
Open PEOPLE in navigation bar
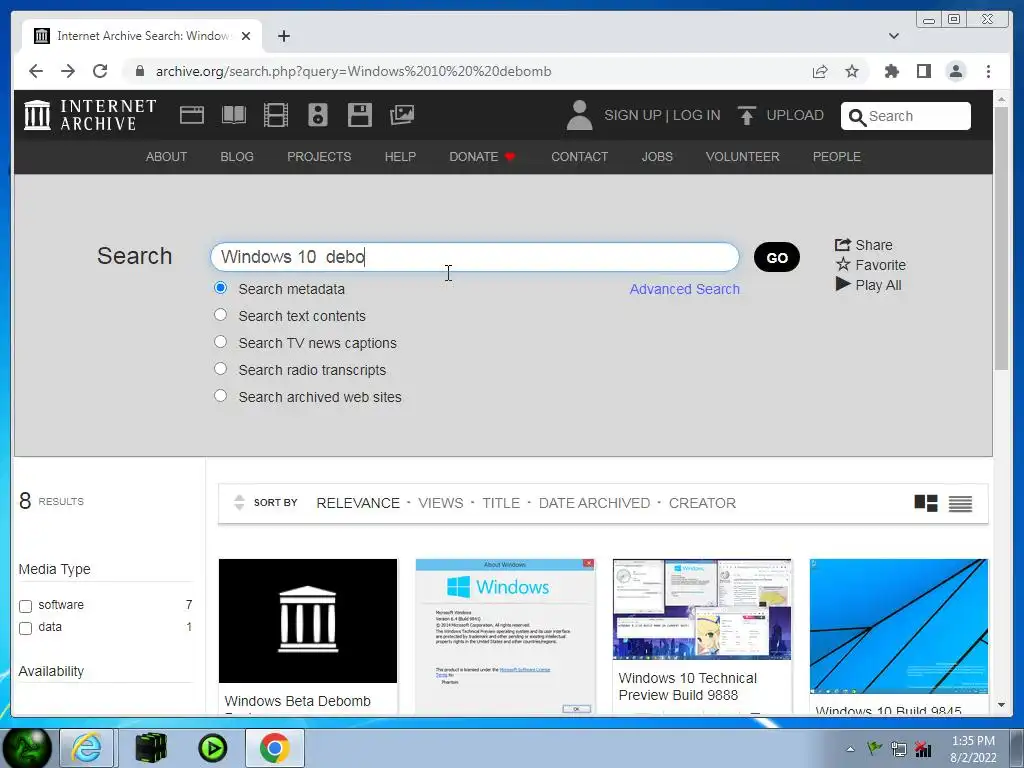coord(837,157)
